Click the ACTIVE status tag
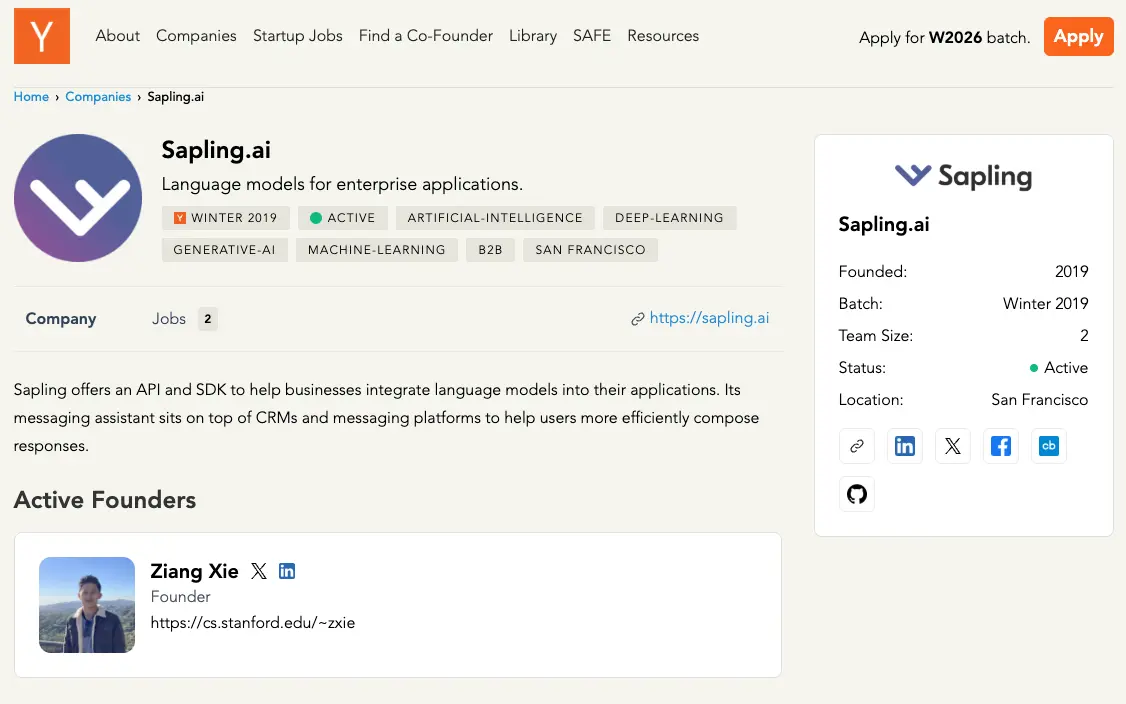 pyautogui.click(x=343, y=218)
